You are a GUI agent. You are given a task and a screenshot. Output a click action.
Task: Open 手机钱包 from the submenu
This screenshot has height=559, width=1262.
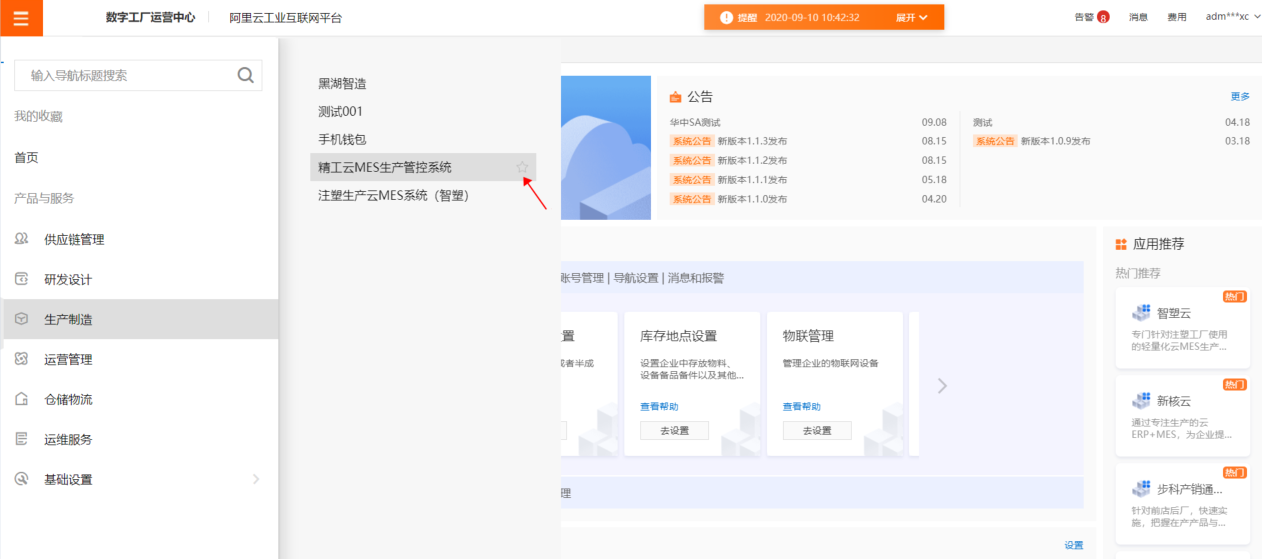342,139
